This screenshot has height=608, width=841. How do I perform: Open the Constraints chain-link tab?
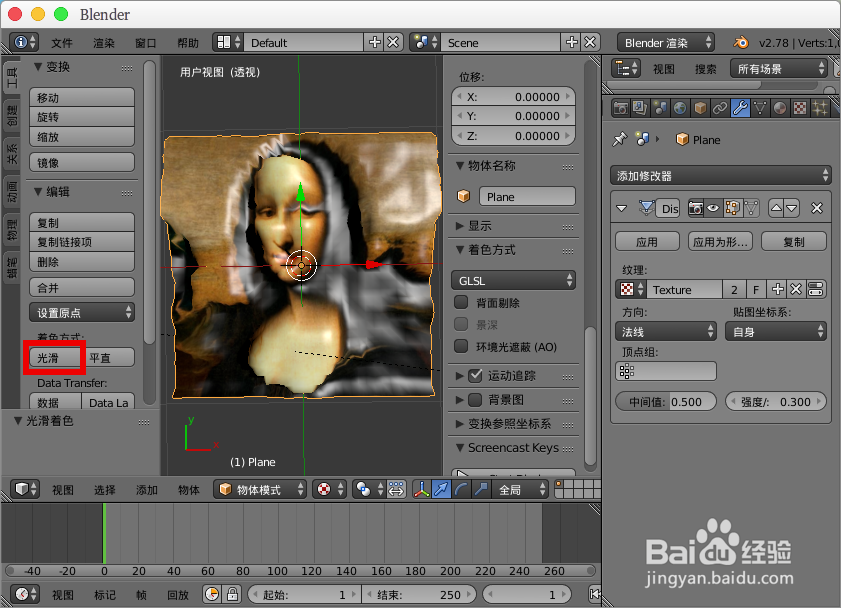(x=720, y=108)
